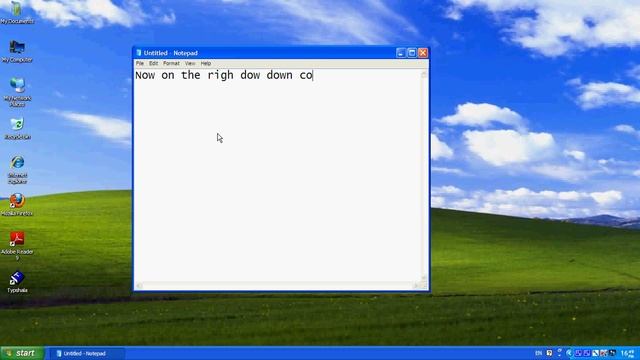The height and width of the screenshot is (360, 640).
Task: Open the View menu in Notepad
Action: 190,63
